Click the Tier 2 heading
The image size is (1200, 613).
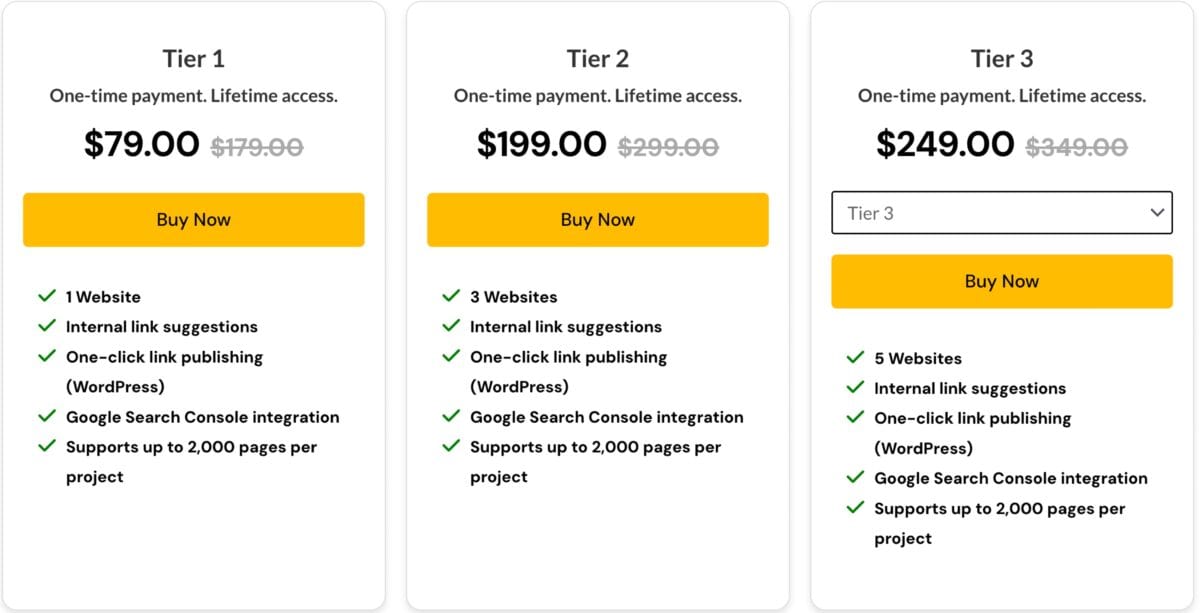coord(597,59)
